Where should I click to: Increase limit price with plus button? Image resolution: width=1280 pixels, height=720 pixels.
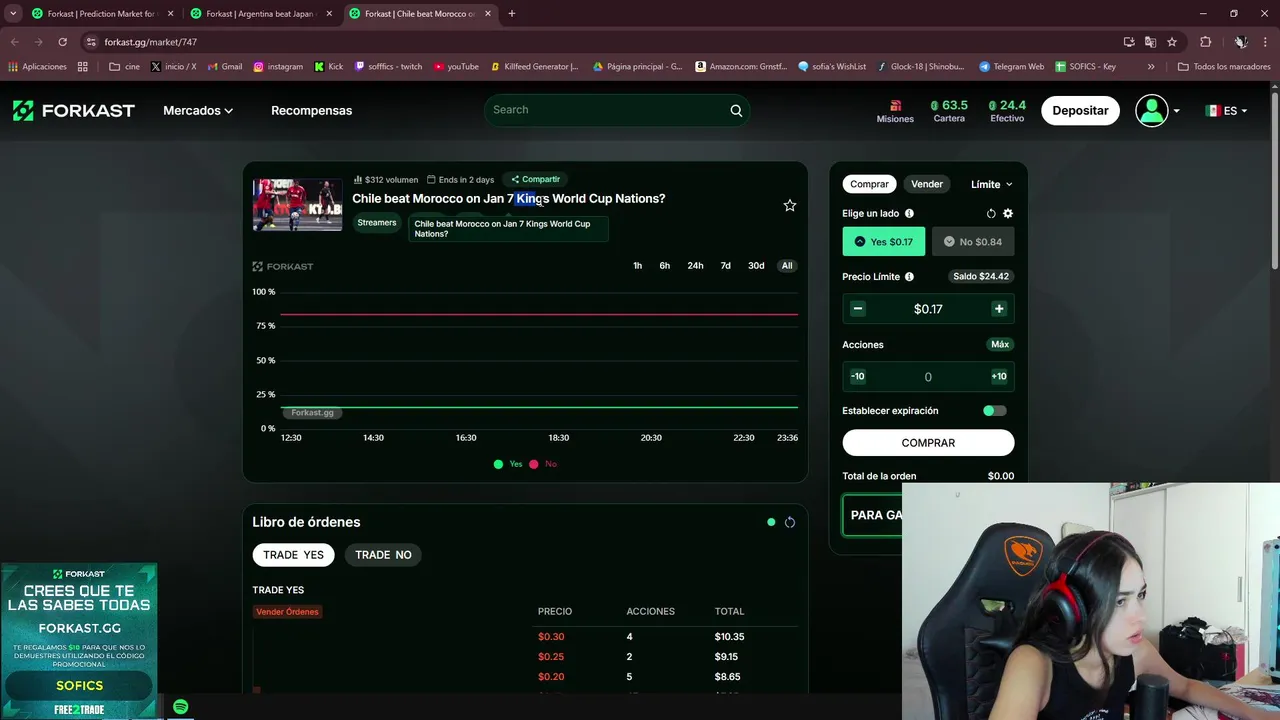click(998, 309)
